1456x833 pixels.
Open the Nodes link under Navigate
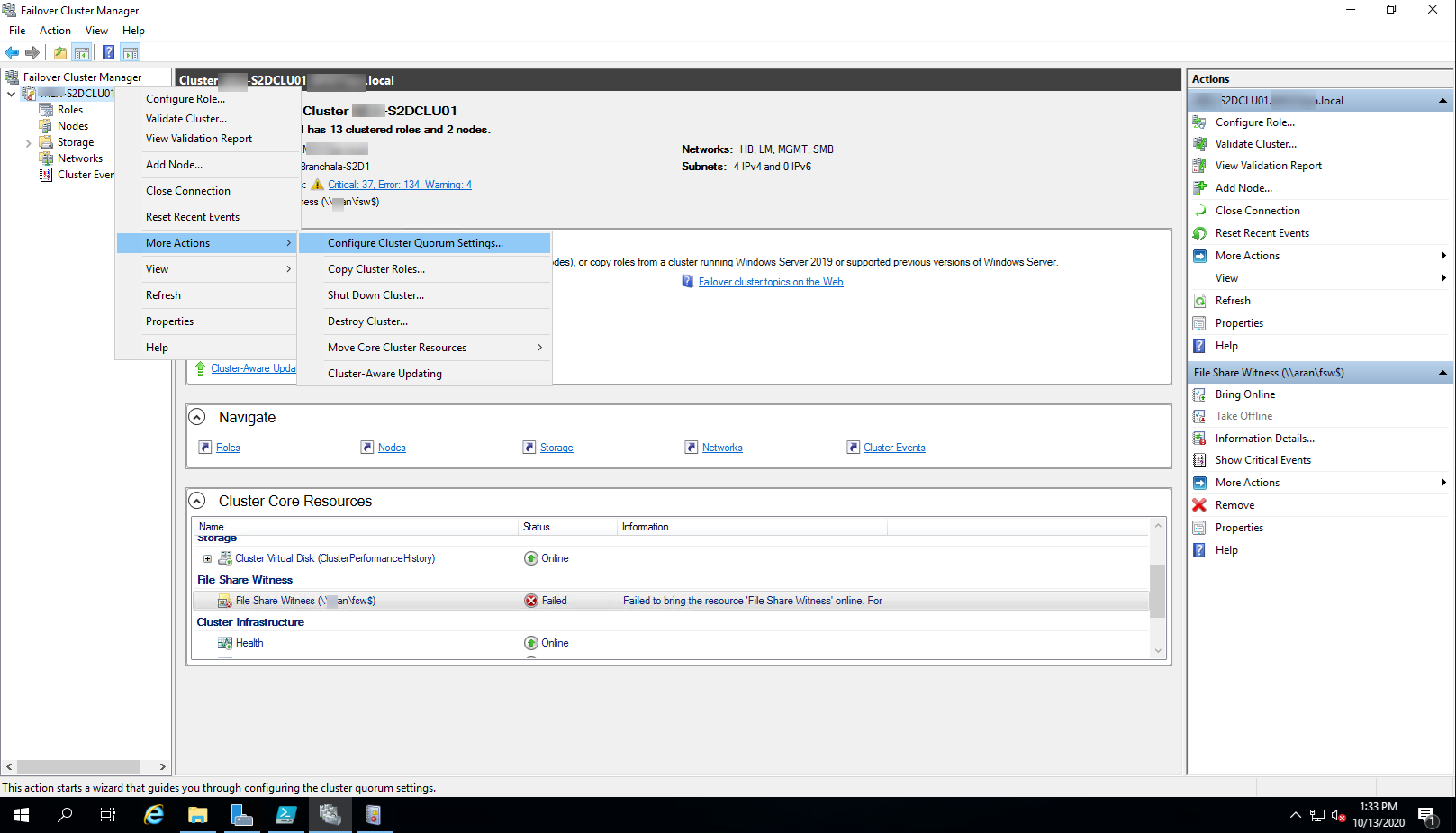click(392, 448)
